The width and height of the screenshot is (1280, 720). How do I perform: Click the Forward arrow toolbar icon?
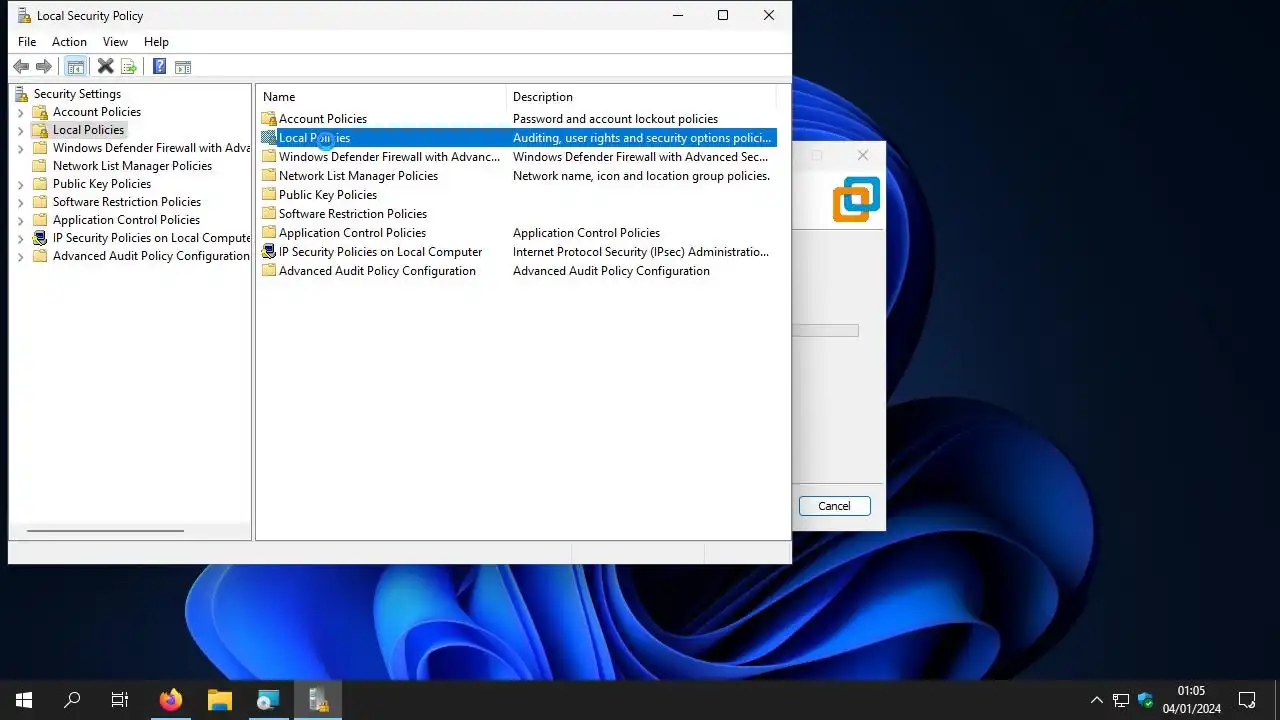click(44, 67)
